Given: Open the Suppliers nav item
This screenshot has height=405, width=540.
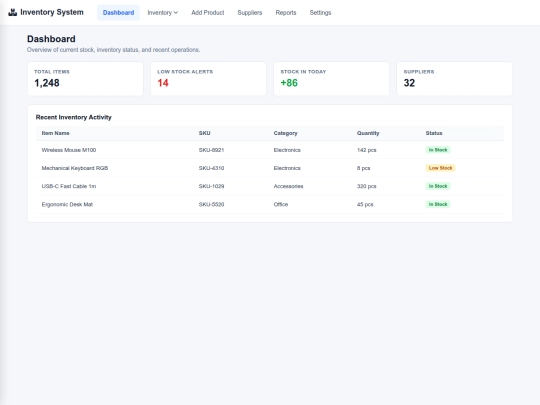Looking at the screenshot, I should [250, 13].
